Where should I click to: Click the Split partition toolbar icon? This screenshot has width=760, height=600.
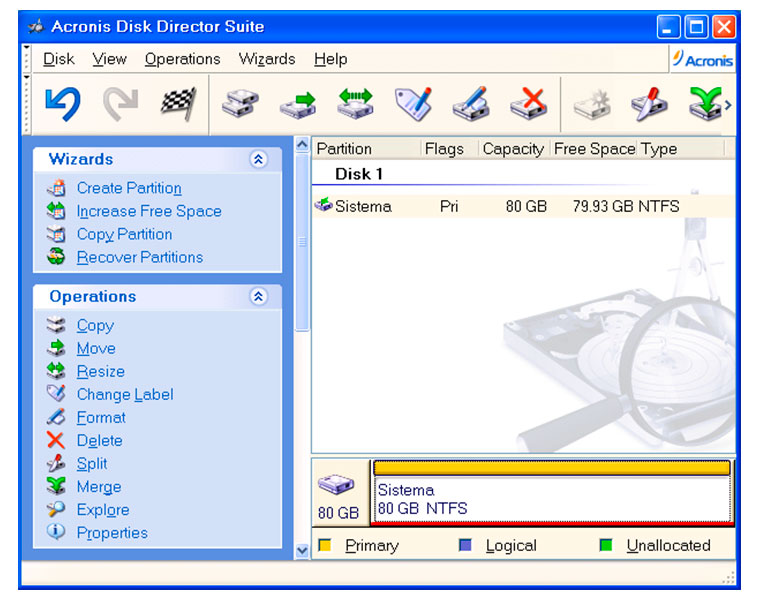pos(649,103)
